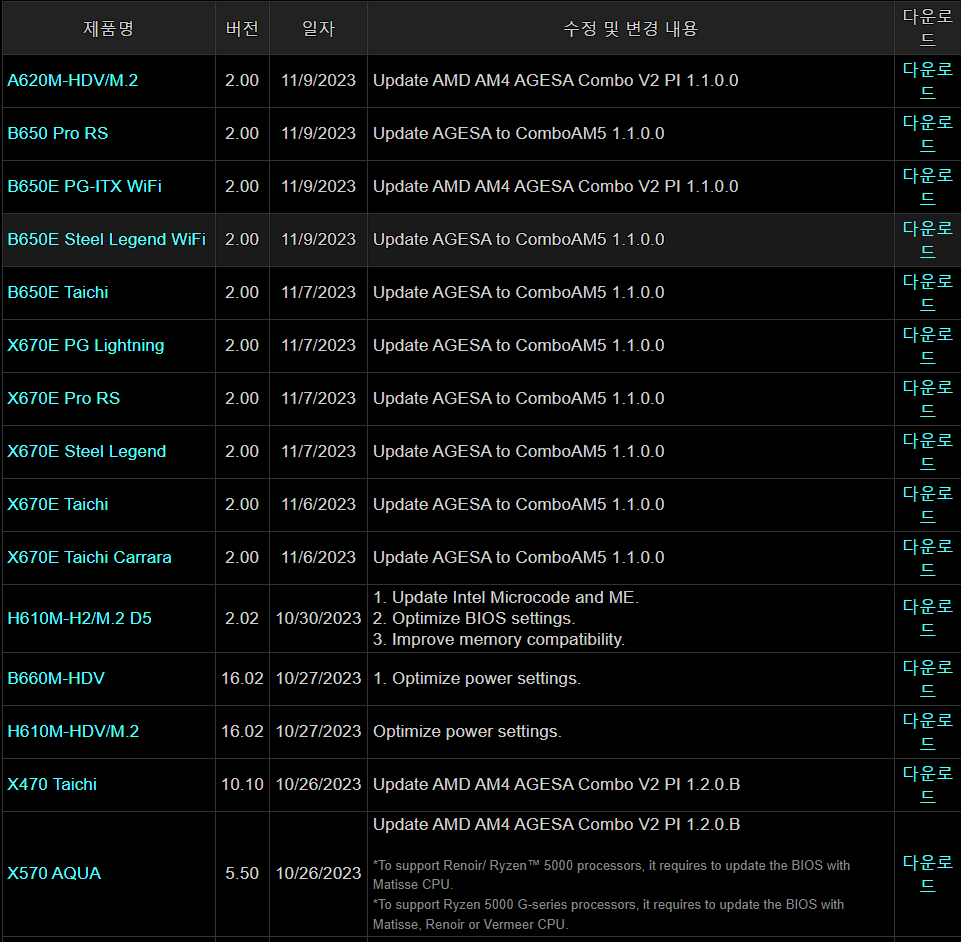Select Renoir/Ryzen 5000 processors note
The image size is (961, 942).
coord(611,875)
